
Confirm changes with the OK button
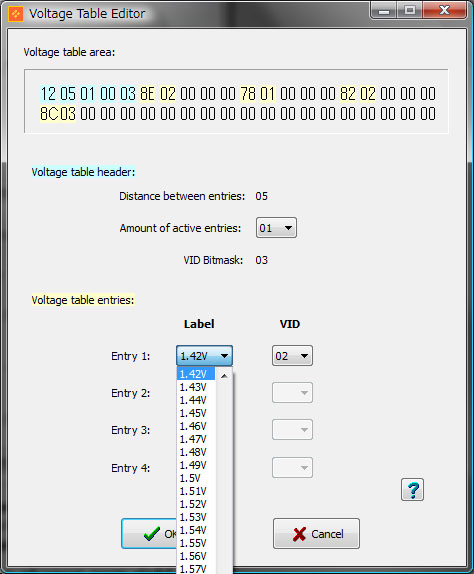point(149,533)
